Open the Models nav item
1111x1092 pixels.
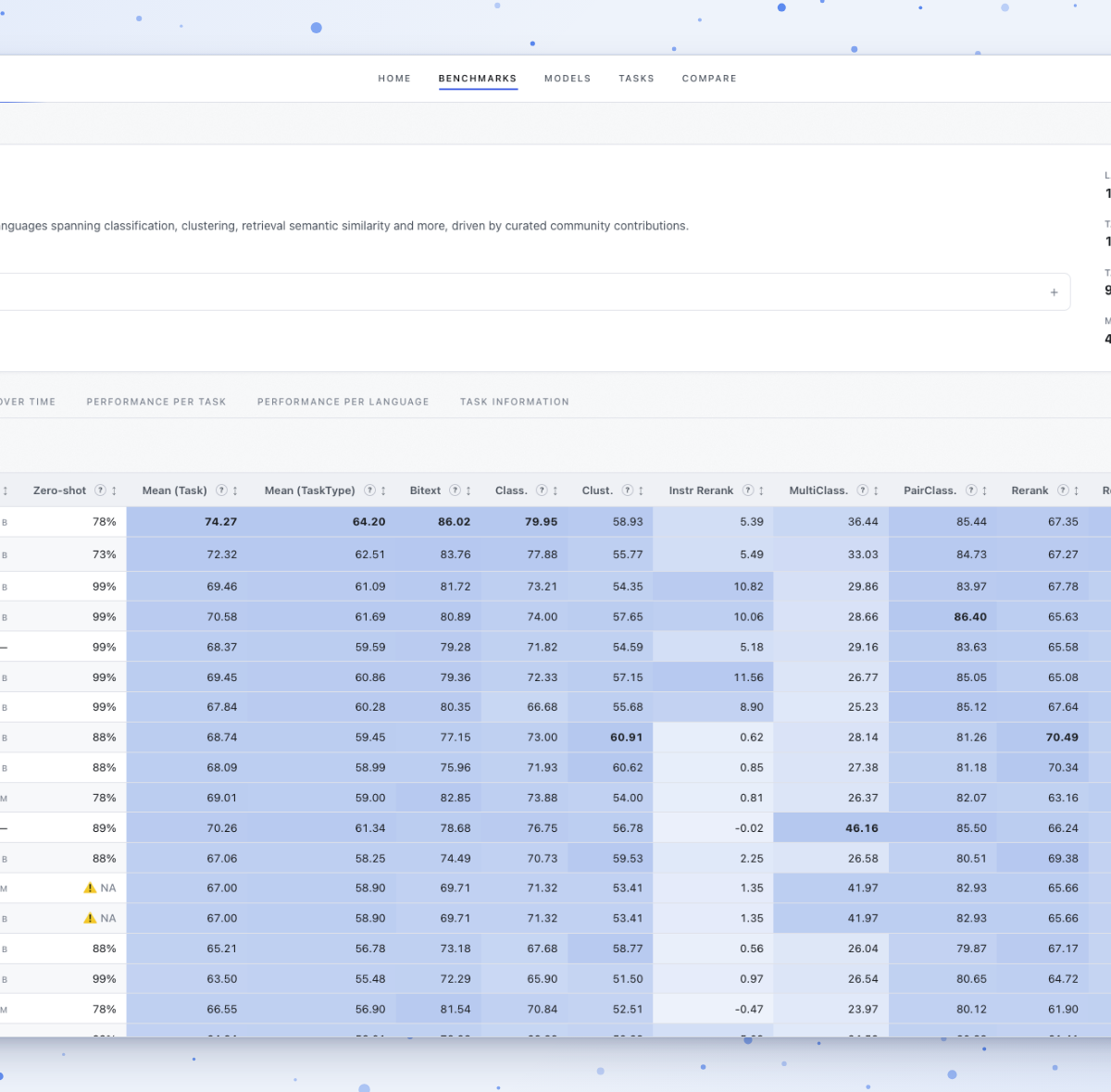568,79
